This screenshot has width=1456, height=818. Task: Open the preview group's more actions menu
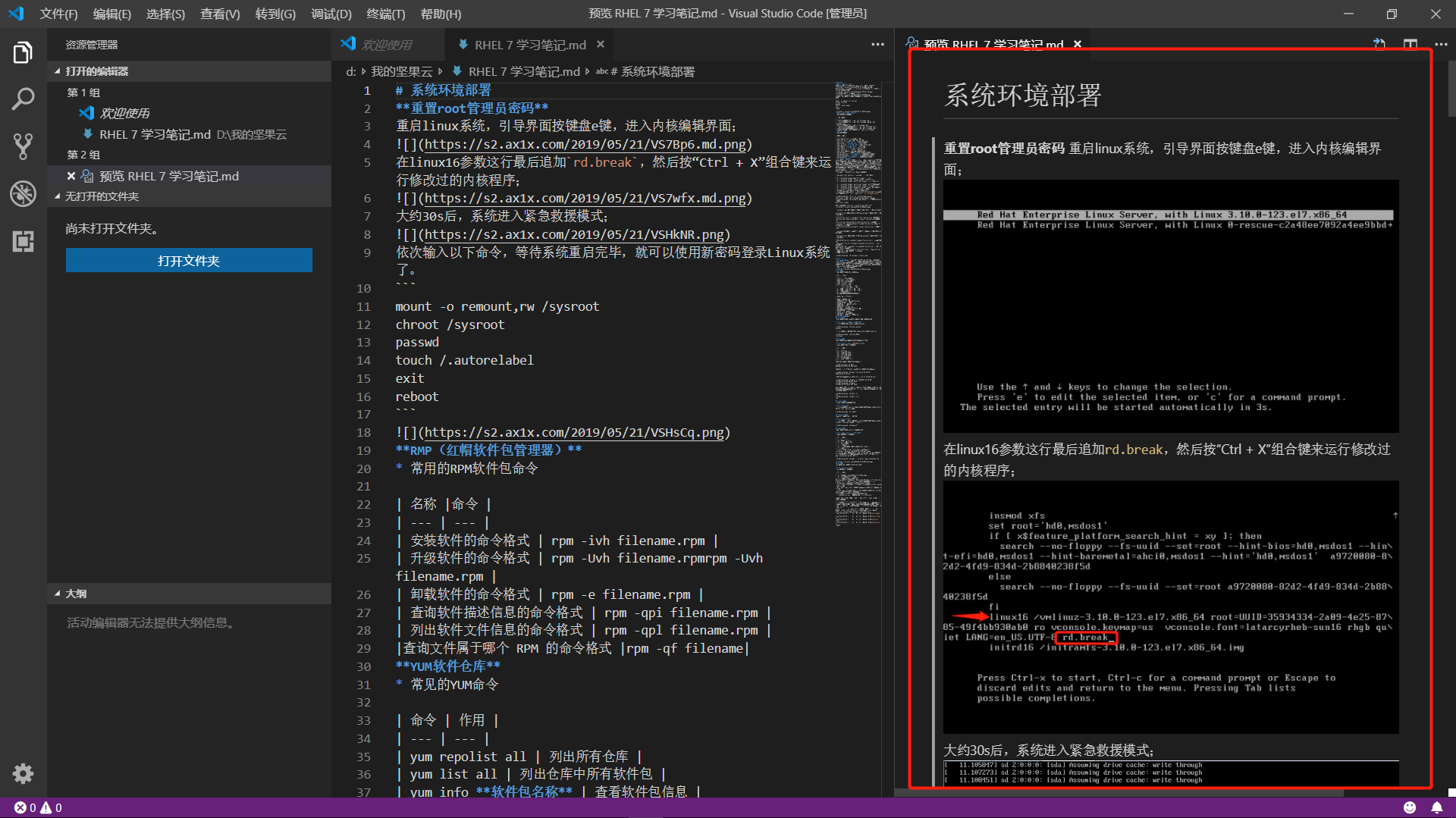click(1441, 45)
